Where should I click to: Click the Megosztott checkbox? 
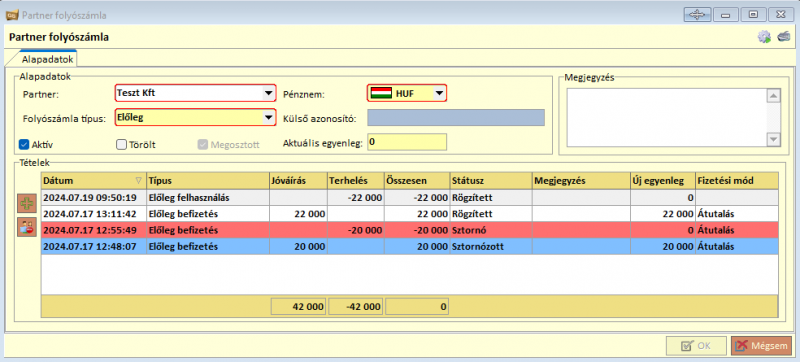[x=202, y=144]
